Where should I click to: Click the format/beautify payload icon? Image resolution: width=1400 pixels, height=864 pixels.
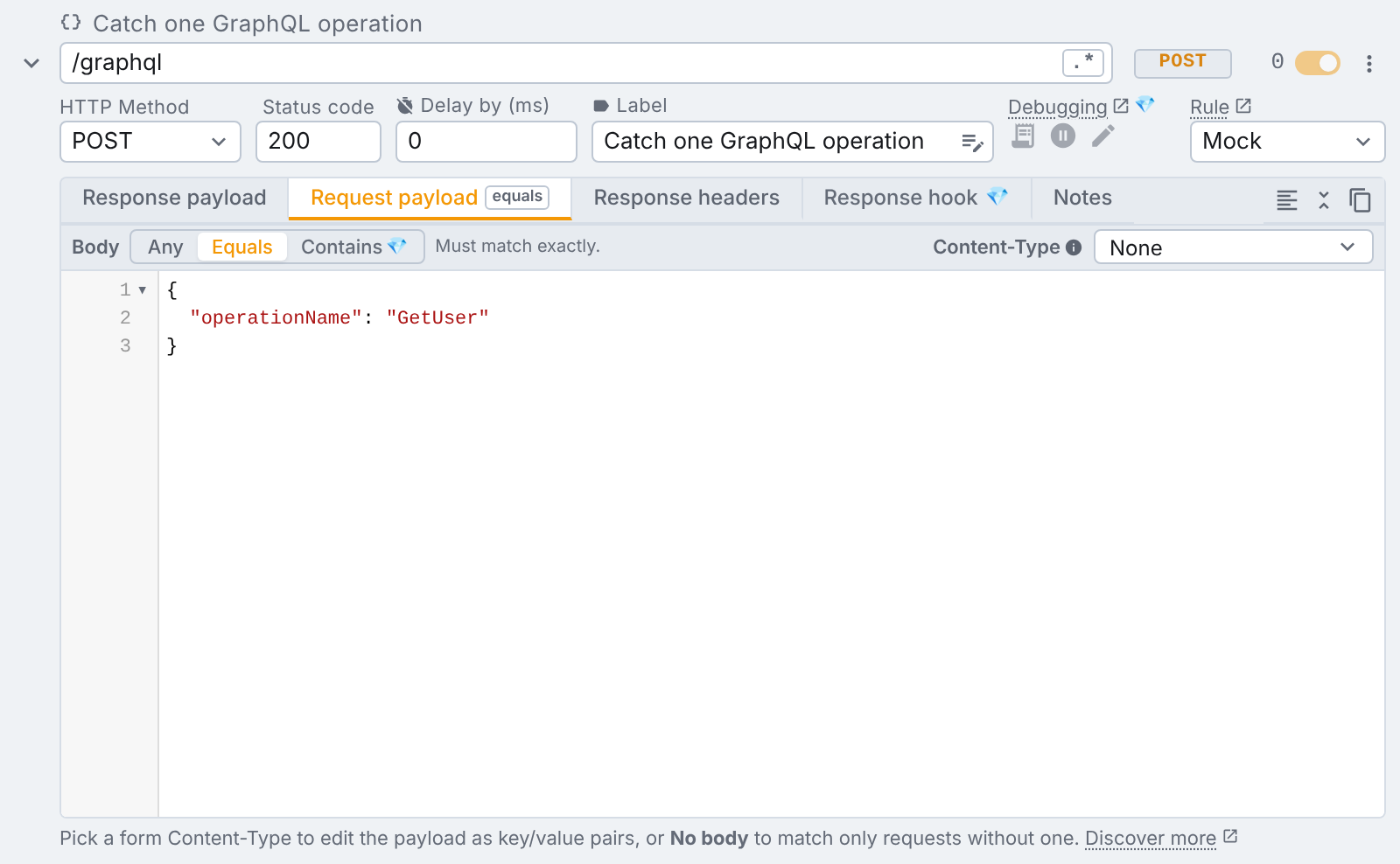[x=1286, y=200]
